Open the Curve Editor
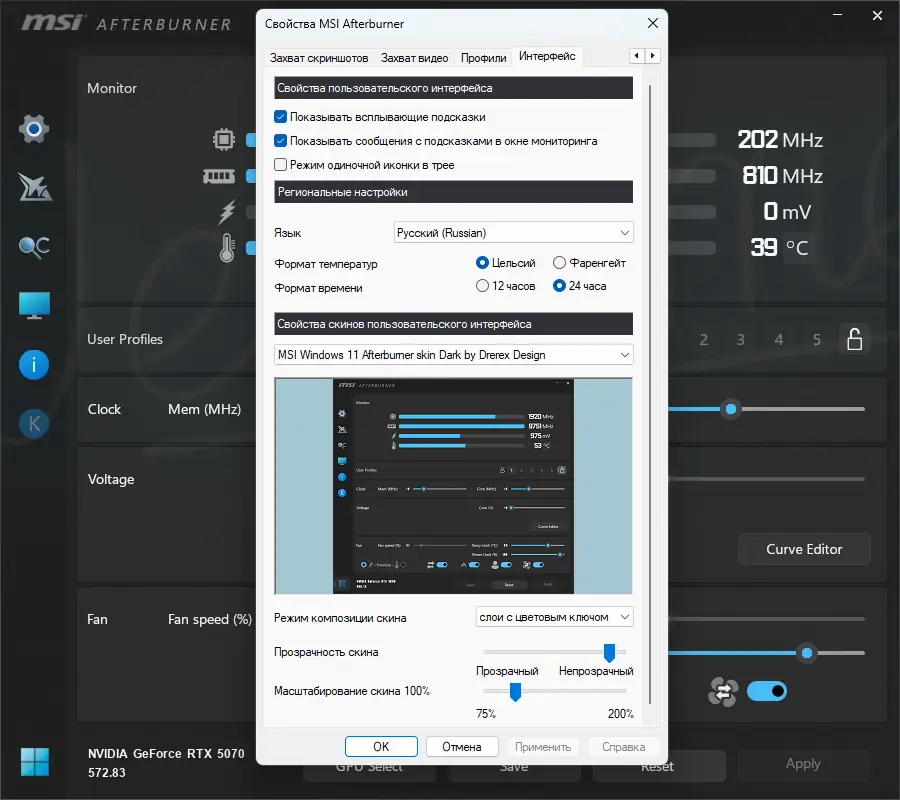Screen dimensions: 900x800 tap(804, 549)
